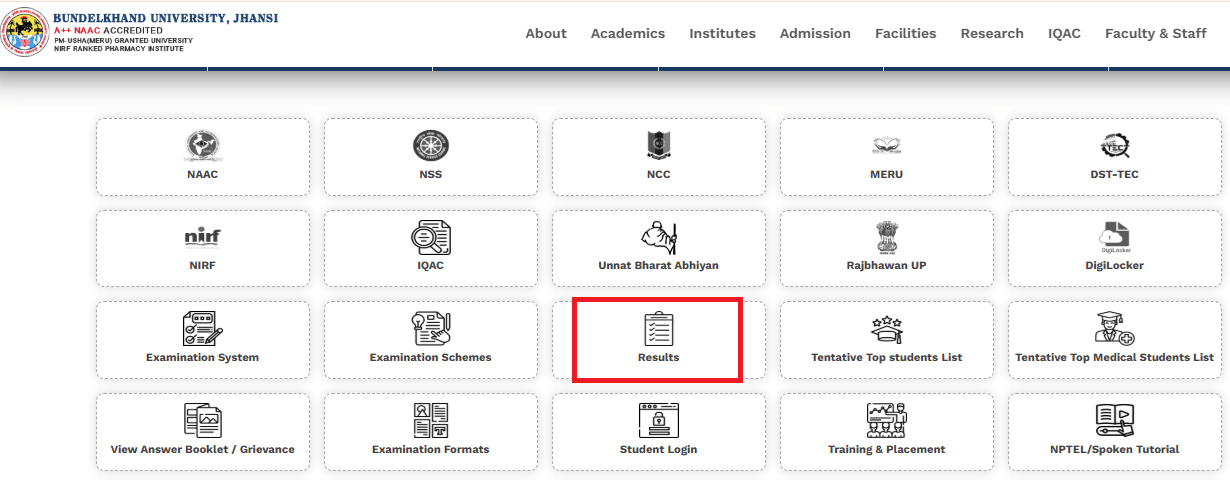Click the Unnat Bharat Abhiyan label
Viewport: 1230px width, 480px height.
coord(659,265)
